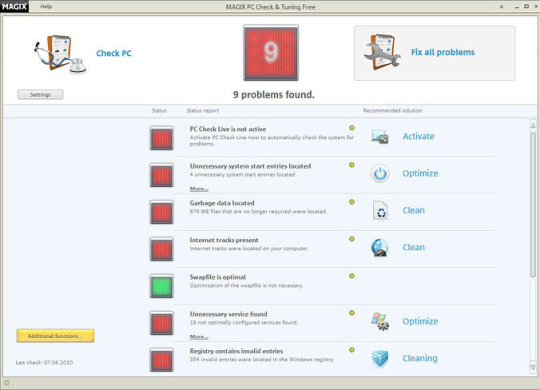The height and width of the screenshot is (390, 540).
Task: Click the blue cube registry icon
Action: pos(380,358)
